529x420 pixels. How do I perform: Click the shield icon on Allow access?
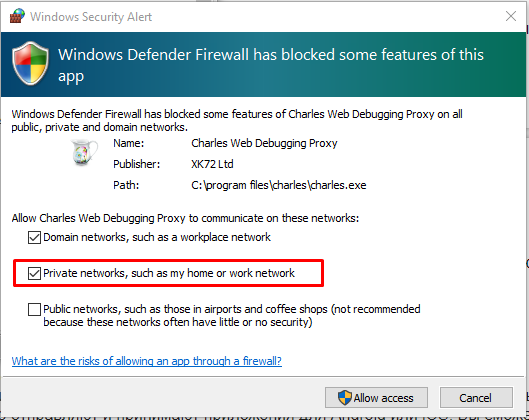(x=345, y=397)
